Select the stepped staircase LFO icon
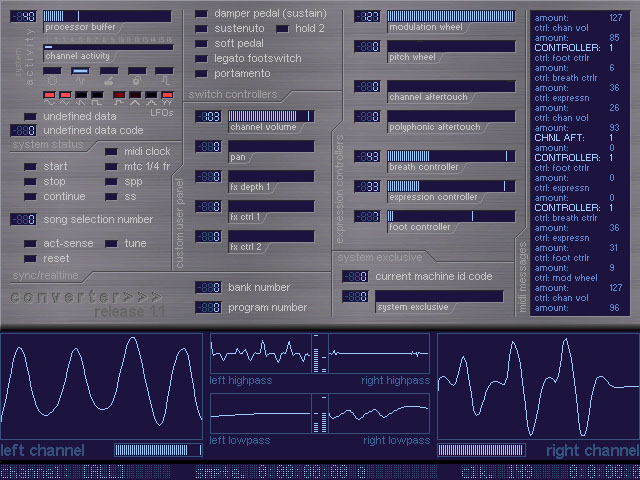 pos(151,103)
